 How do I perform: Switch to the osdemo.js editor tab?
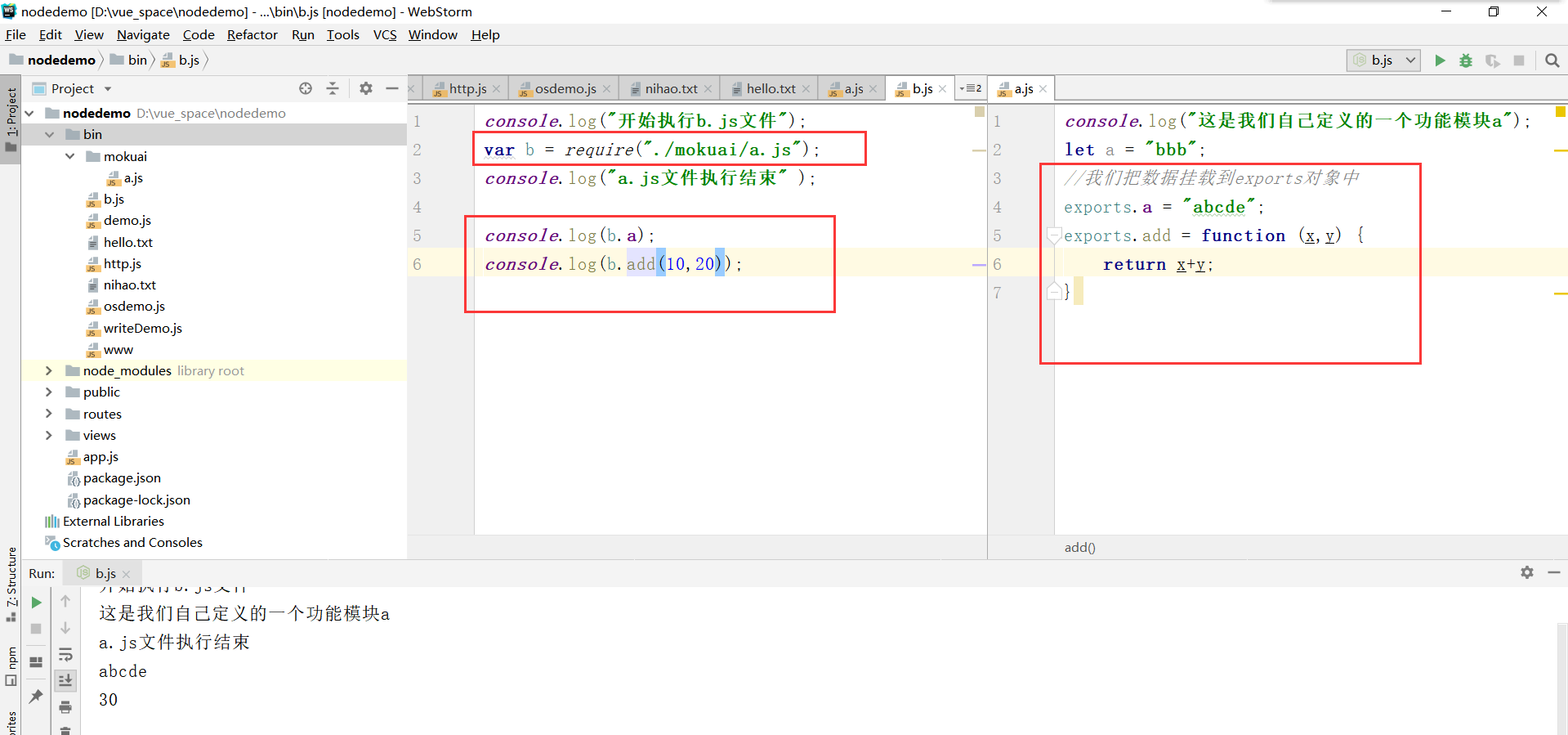click(565, 88)
